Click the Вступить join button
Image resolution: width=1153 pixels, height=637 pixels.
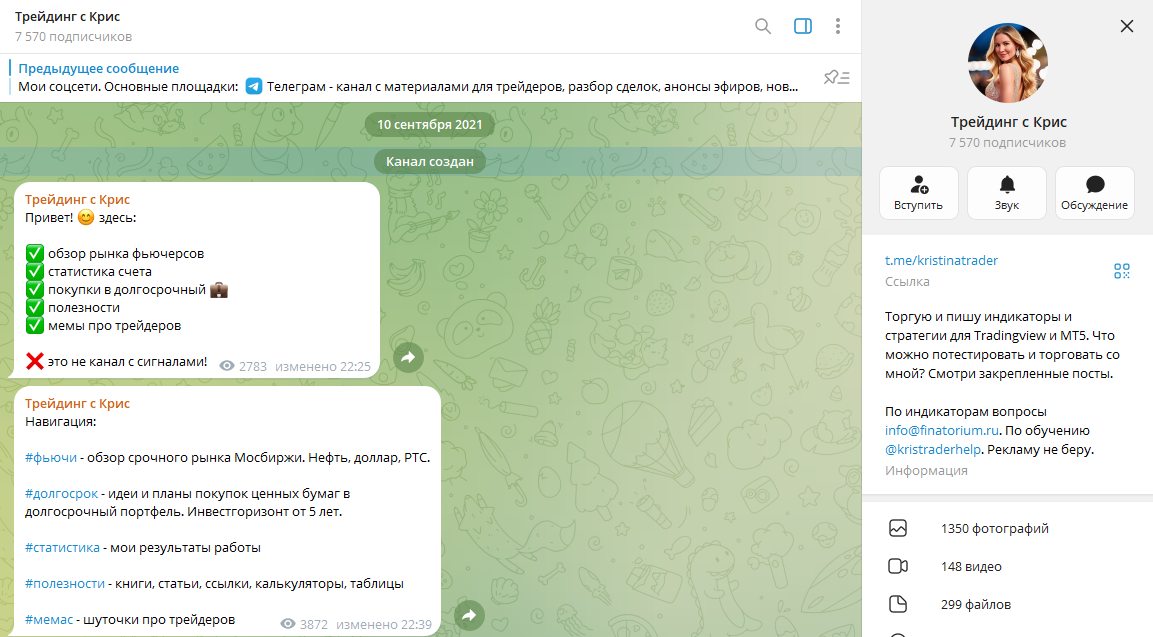(918, 193)
